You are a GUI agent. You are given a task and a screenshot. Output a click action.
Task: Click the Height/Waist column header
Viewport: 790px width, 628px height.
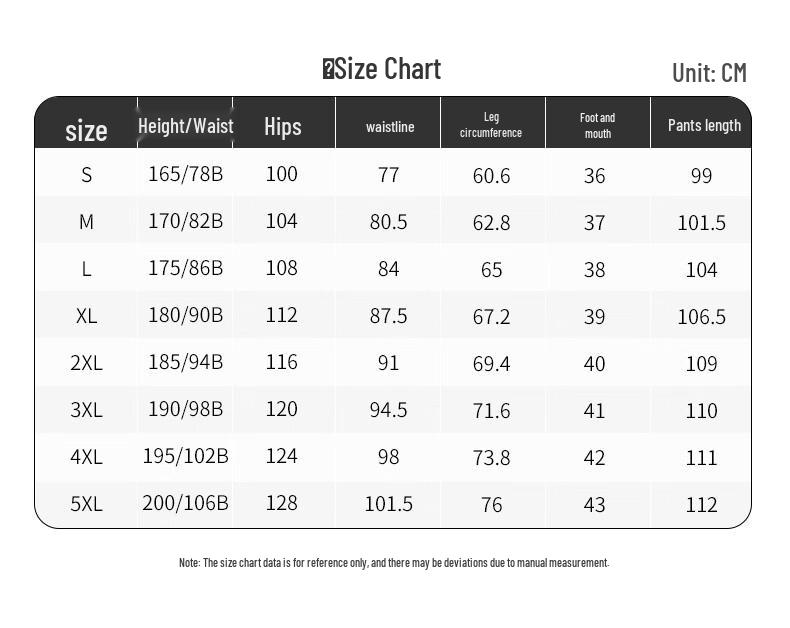click(x=185, y=126)
